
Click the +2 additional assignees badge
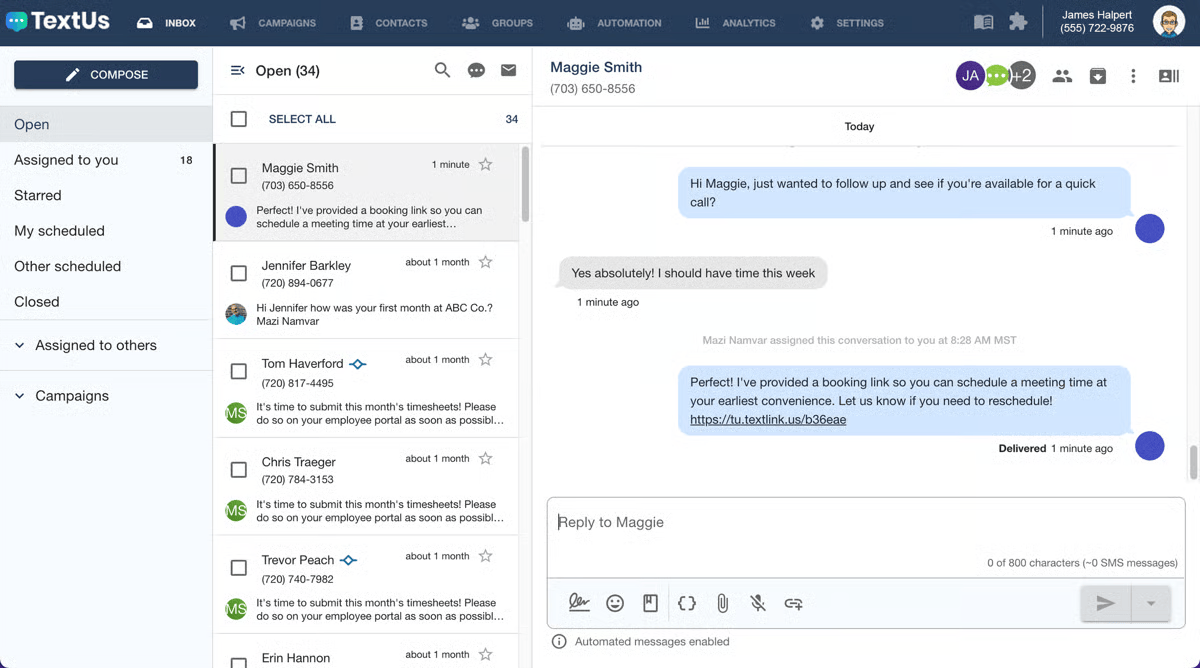pos(1022,76)
